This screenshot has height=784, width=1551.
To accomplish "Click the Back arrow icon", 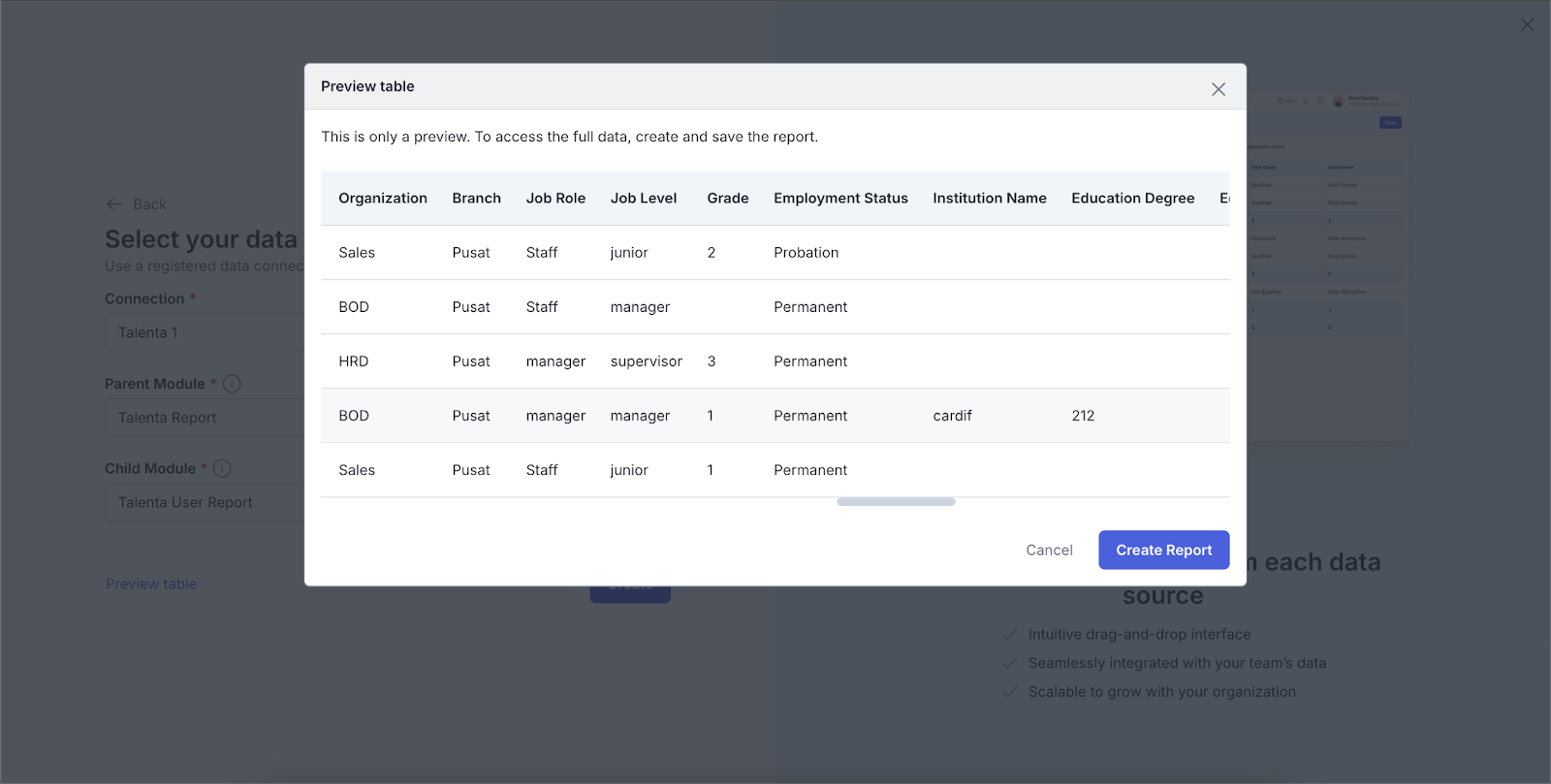I will pos(114,204).
